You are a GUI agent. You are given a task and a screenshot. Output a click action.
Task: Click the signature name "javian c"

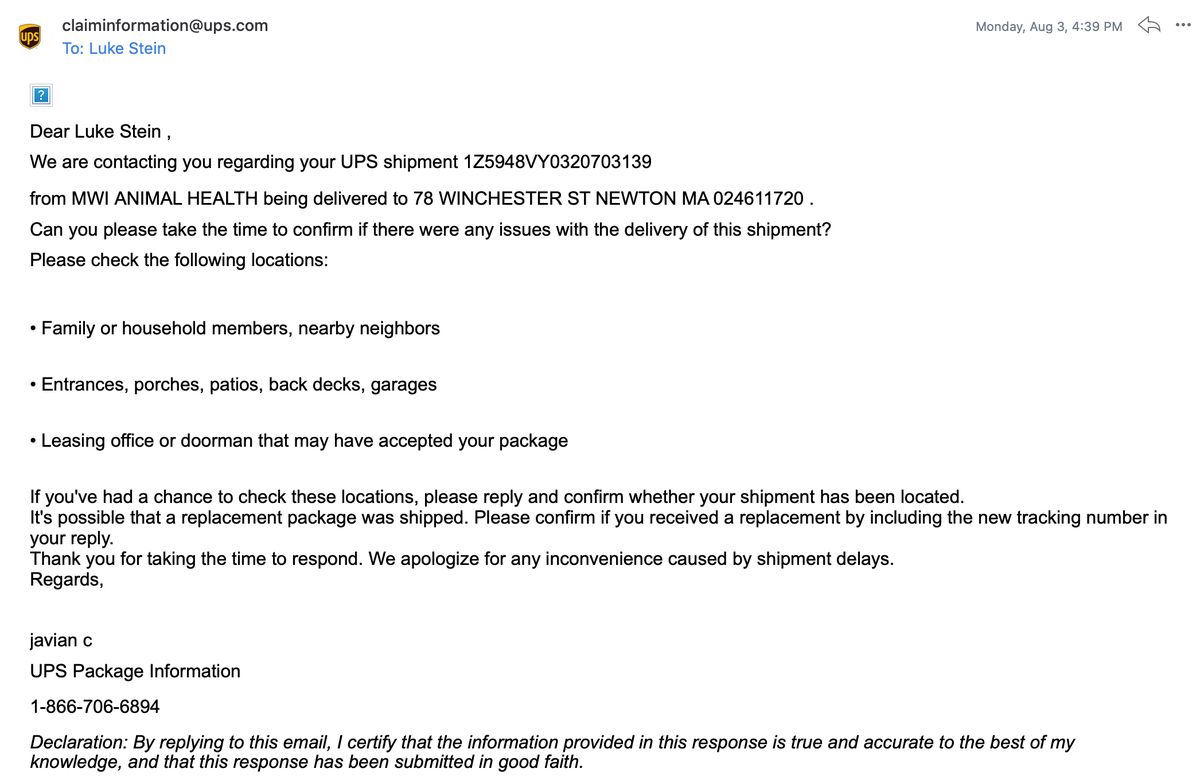[x=61, y=640]
